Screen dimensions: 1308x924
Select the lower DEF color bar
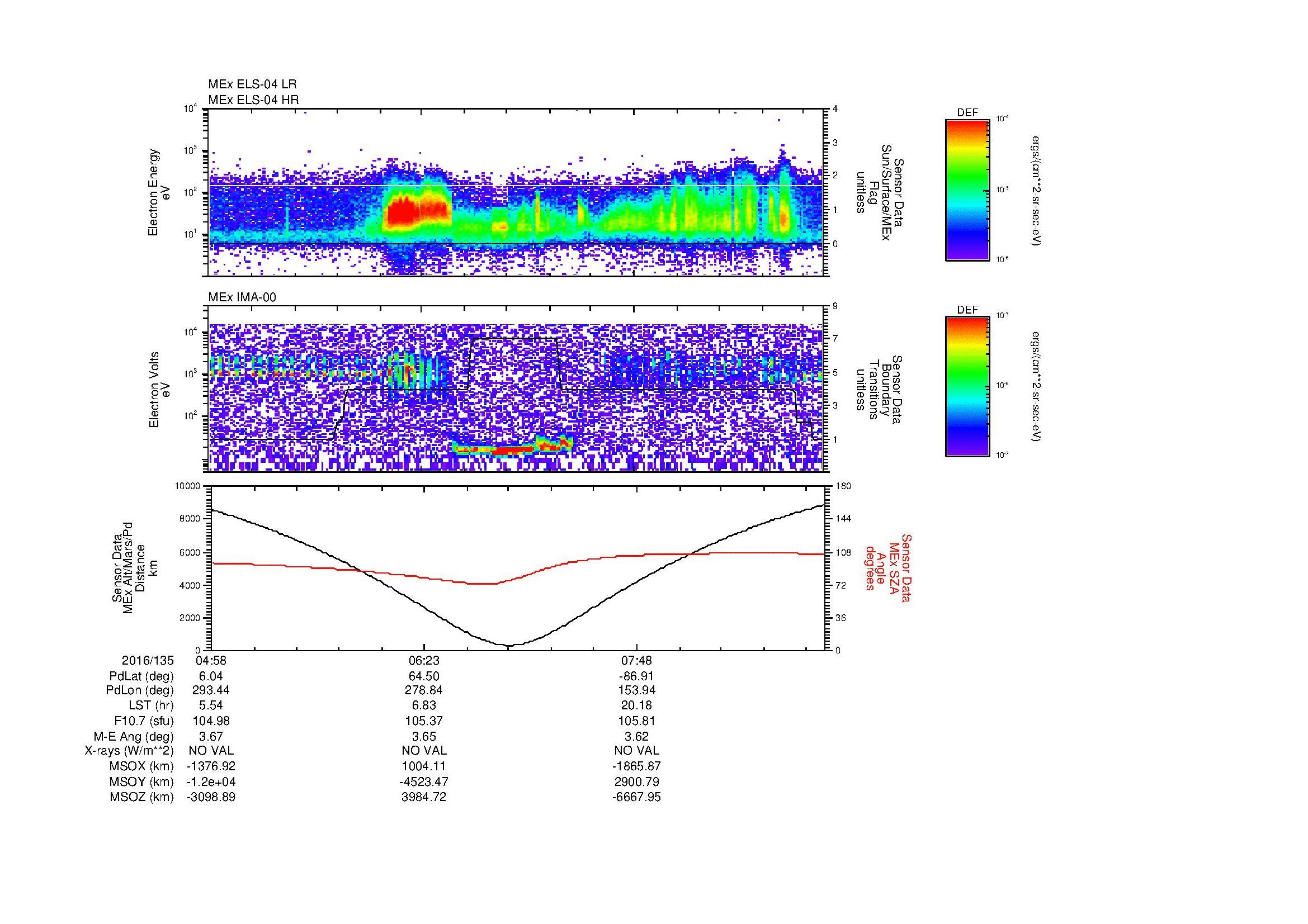coord(967,387)
